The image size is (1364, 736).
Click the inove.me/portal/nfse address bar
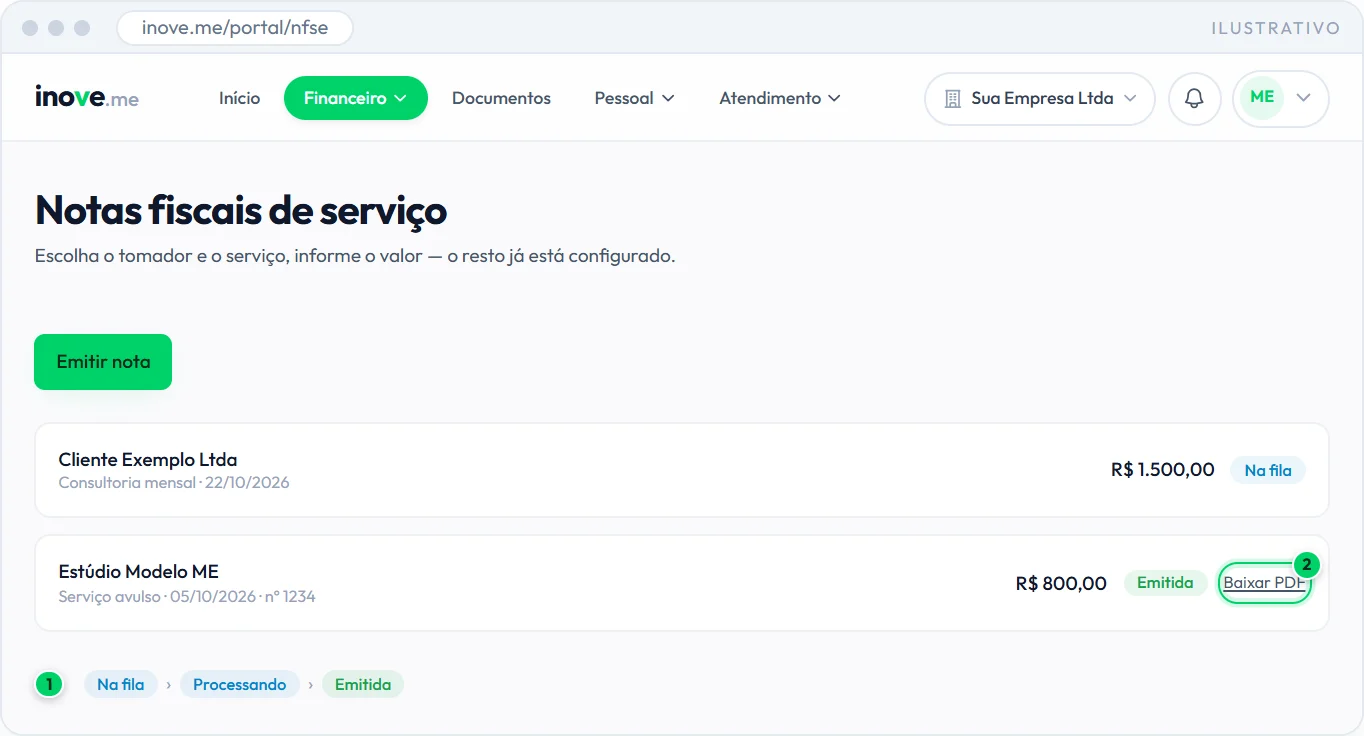point(235,28)
